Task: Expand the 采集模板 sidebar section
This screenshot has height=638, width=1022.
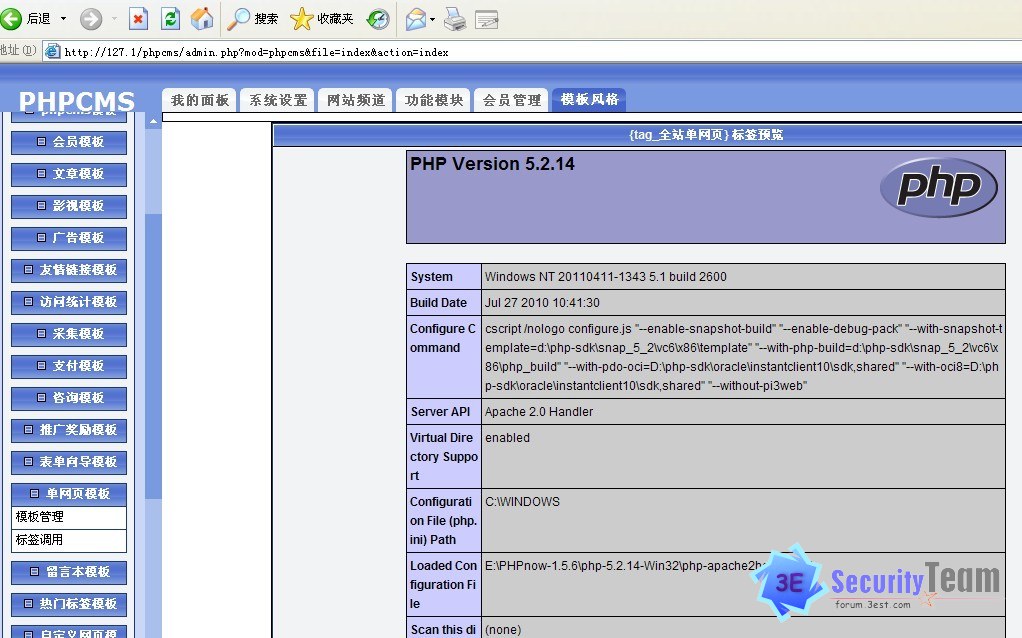Action: [x=69, y=334]
